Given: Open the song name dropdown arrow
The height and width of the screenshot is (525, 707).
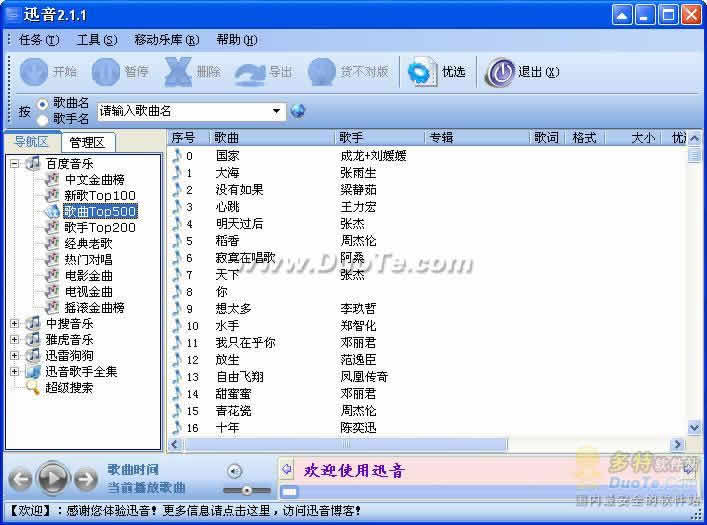Looking at the screenshot, I should coord(276,111).
